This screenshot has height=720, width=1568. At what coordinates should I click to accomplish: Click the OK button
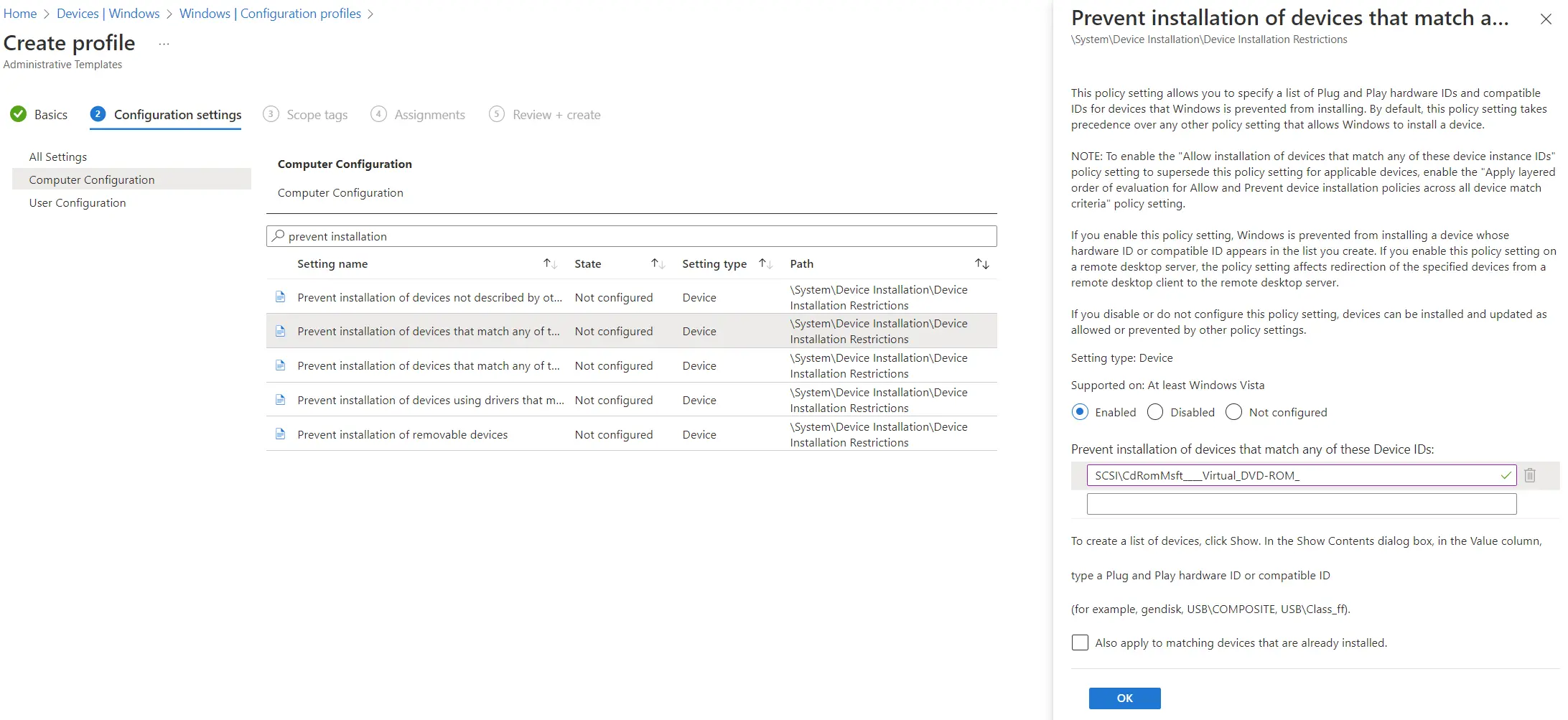coord(1124,698)
